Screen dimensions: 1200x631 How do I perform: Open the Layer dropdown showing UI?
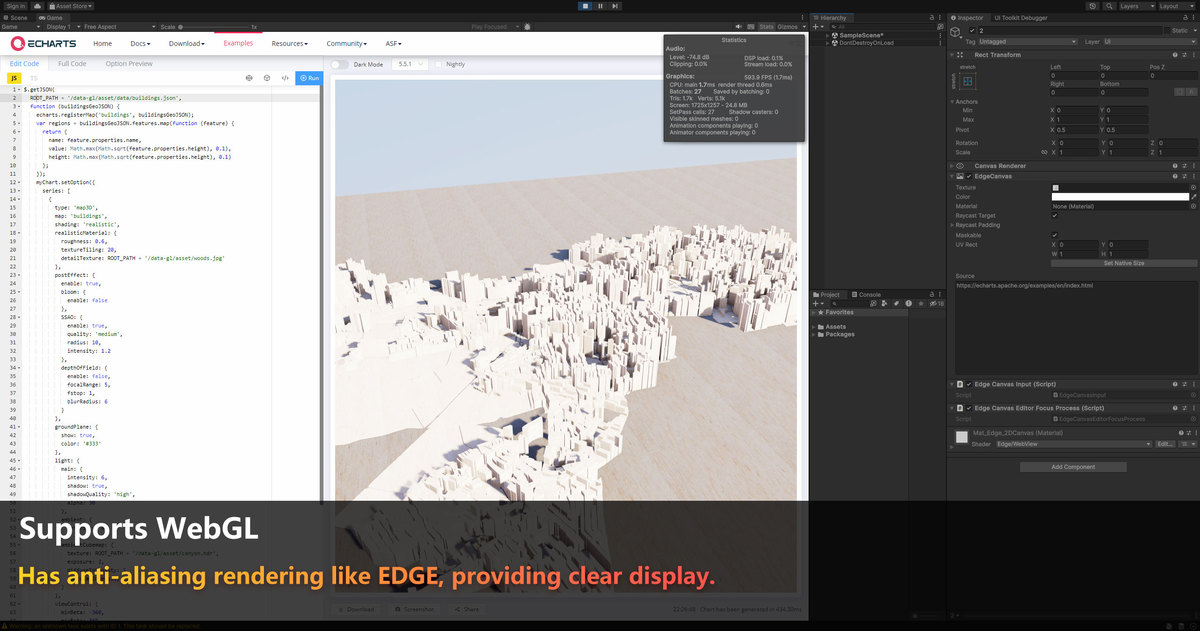pyautogui.click(x=1149, y=42)
